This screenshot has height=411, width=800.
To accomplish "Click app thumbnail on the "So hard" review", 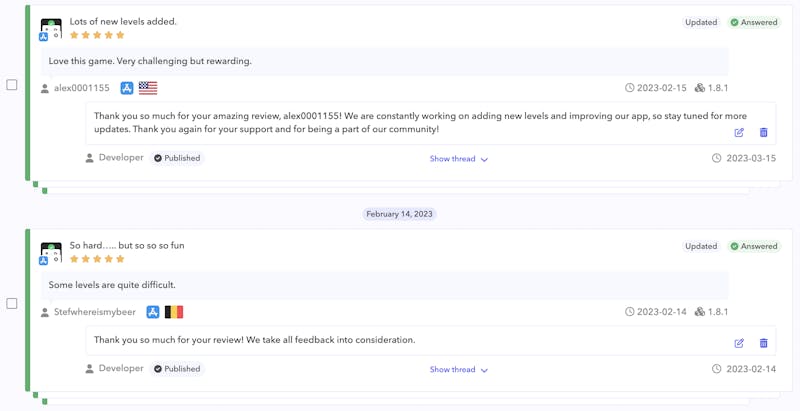I will (x=50, y=252).
